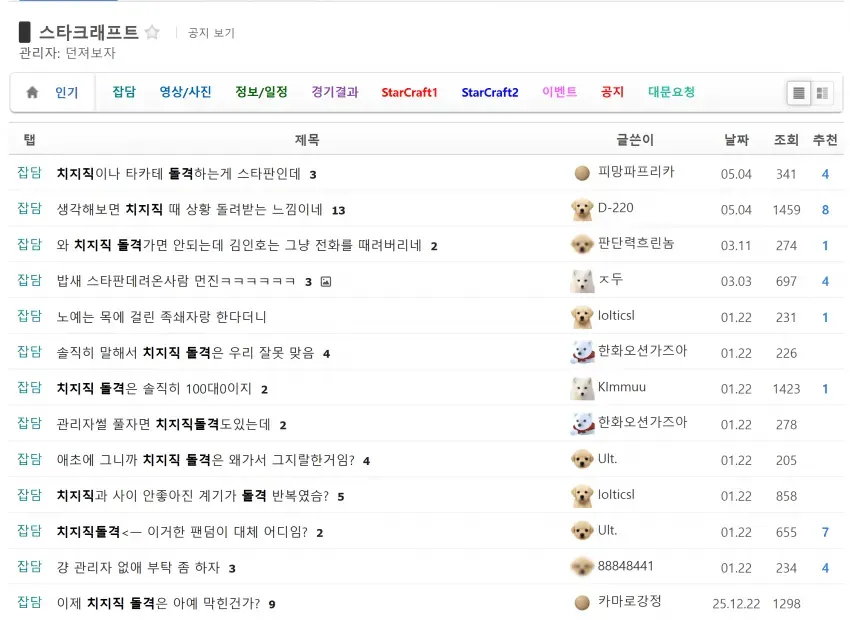Open post 노예는 목에 걸린 족쇄자랑 한다더니
Viewport: 850px width, 620px height.
tap(162, 317)
